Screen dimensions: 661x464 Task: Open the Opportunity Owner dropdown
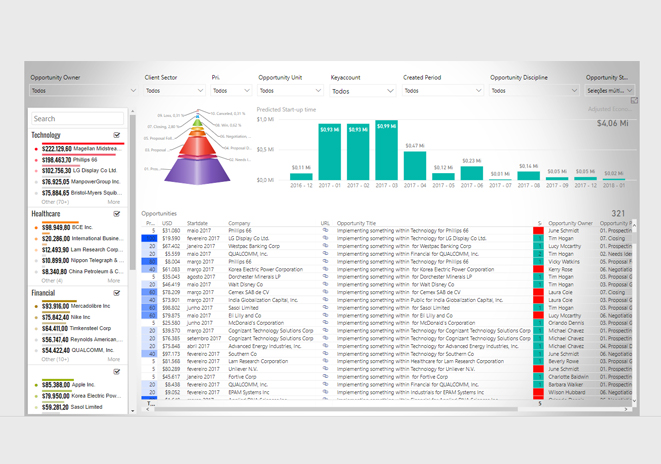tap(83, 90)
